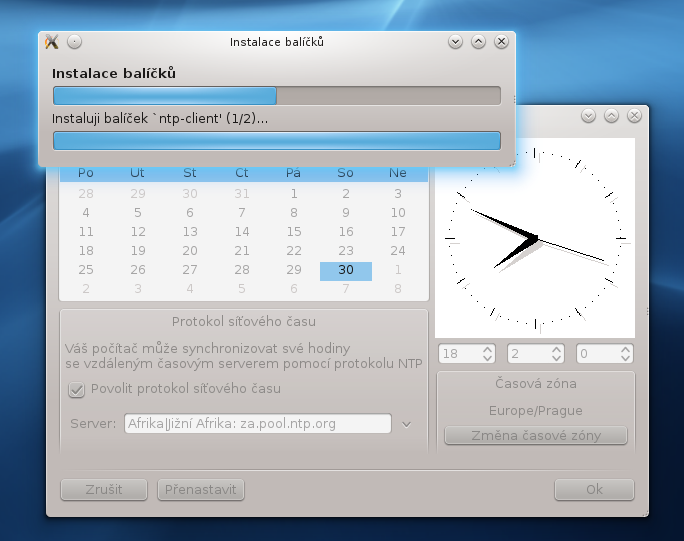Select day 11 in the calendar
684x541 pixels.
86,232
